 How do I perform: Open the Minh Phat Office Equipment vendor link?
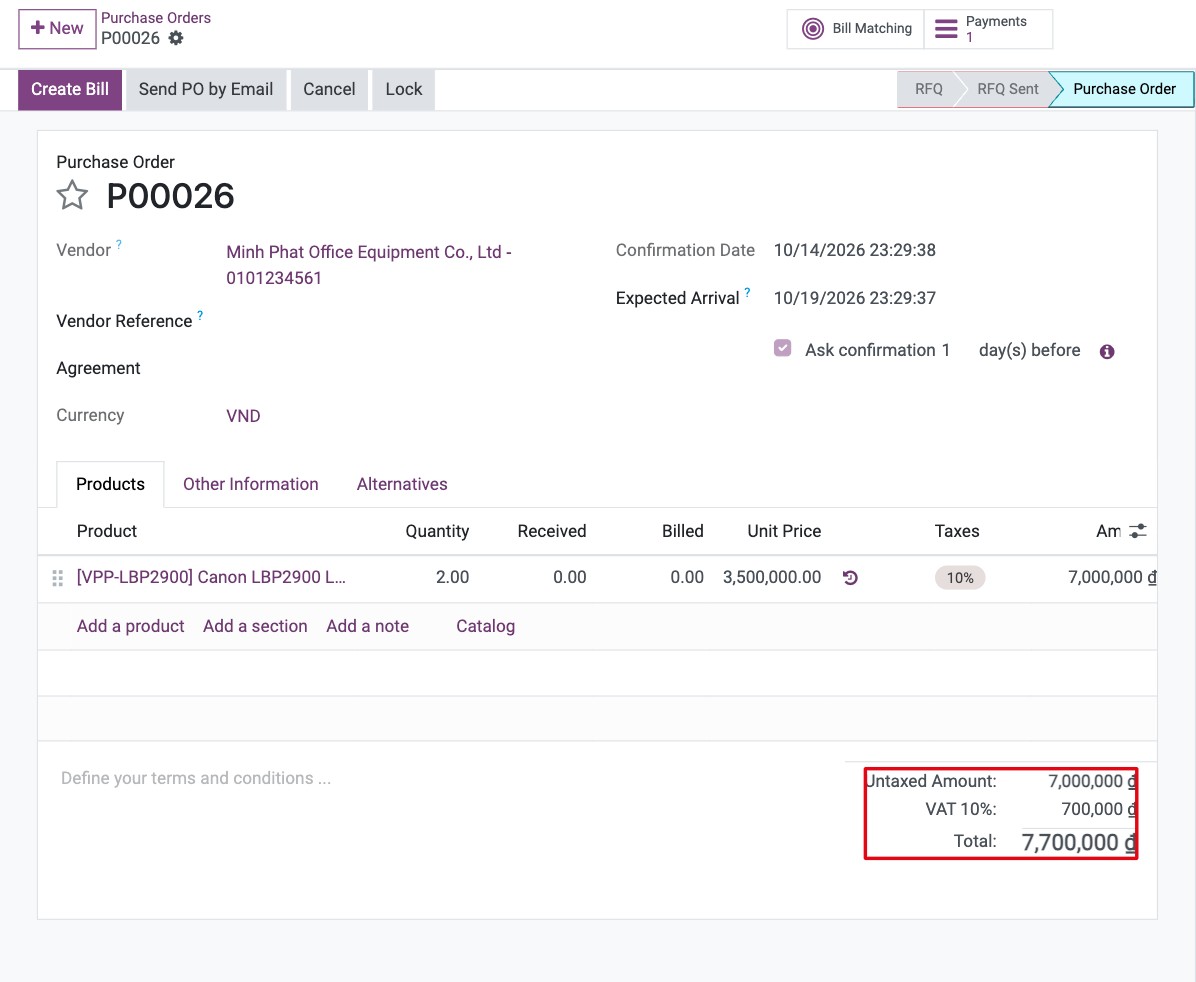pyautogui.click(x=368, y=265)
